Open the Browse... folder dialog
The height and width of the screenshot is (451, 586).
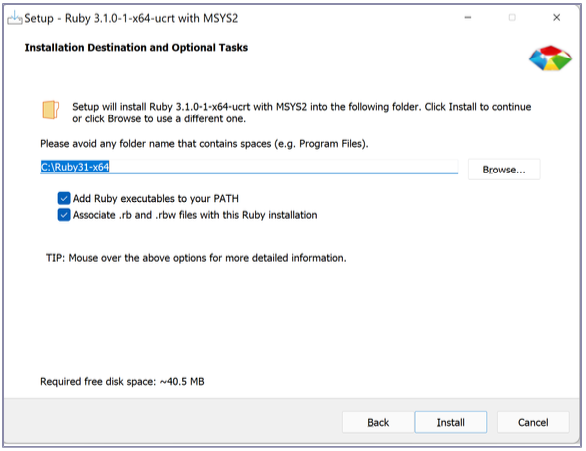pyautogui.click(x=504, y=170)
